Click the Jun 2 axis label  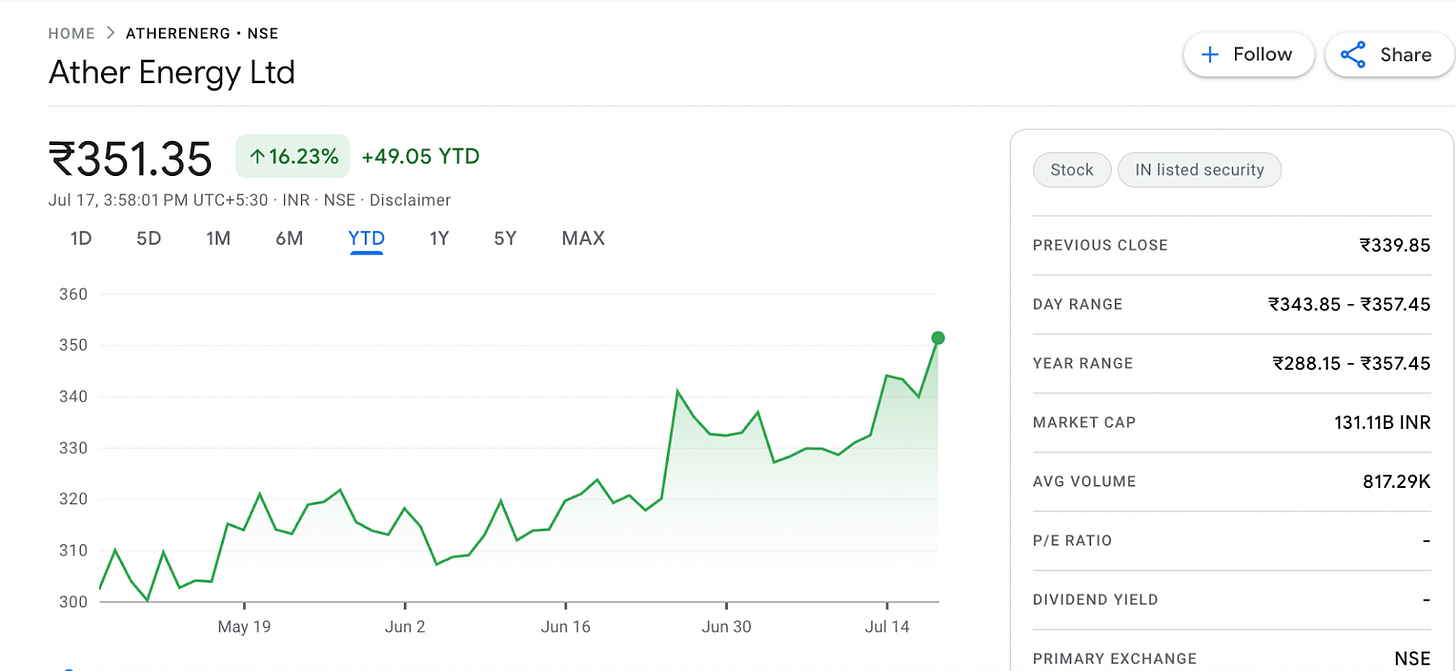coord(405,627)
